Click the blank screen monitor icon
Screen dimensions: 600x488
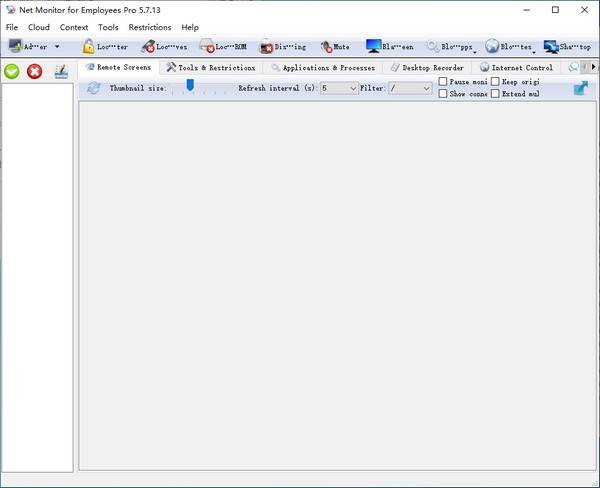click(x=373, y=46)
